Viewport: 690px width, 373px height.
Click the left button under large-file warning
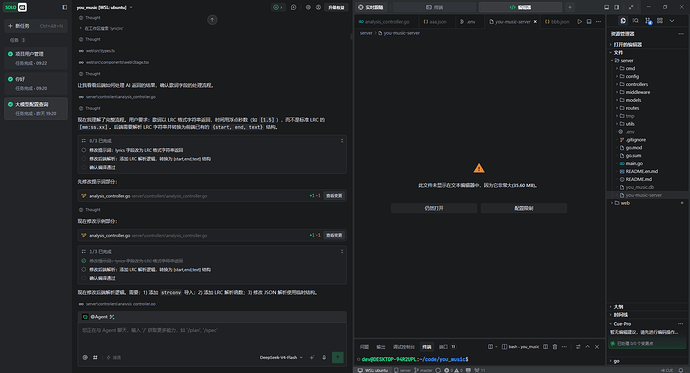click(434, 208)
